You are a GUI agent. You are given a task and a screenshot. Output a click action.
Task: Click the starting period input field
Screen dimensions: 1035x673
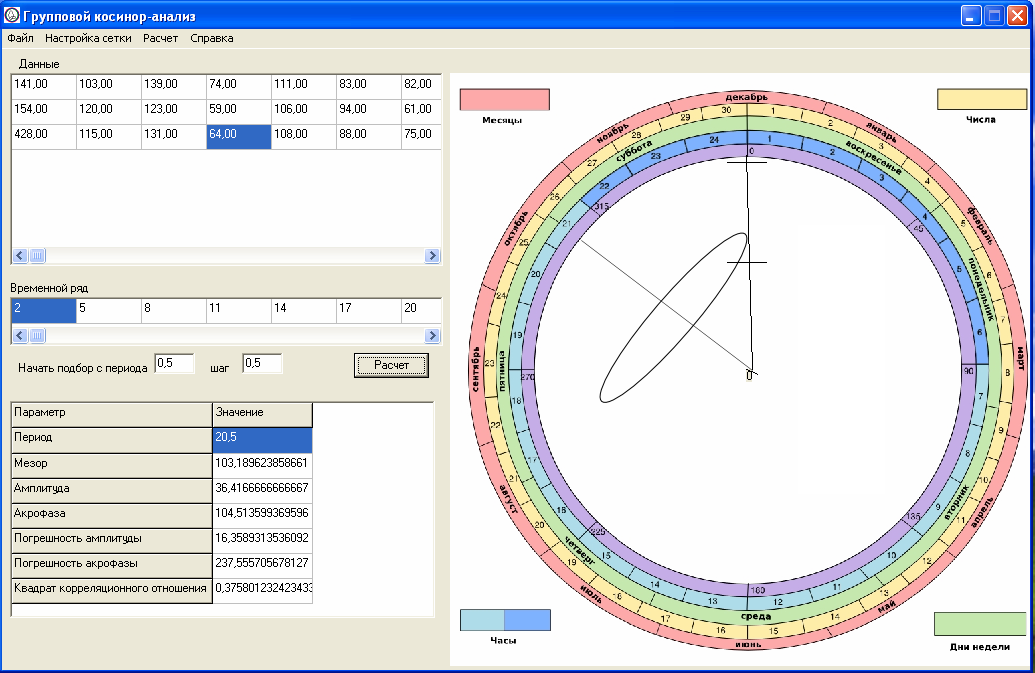174,364
